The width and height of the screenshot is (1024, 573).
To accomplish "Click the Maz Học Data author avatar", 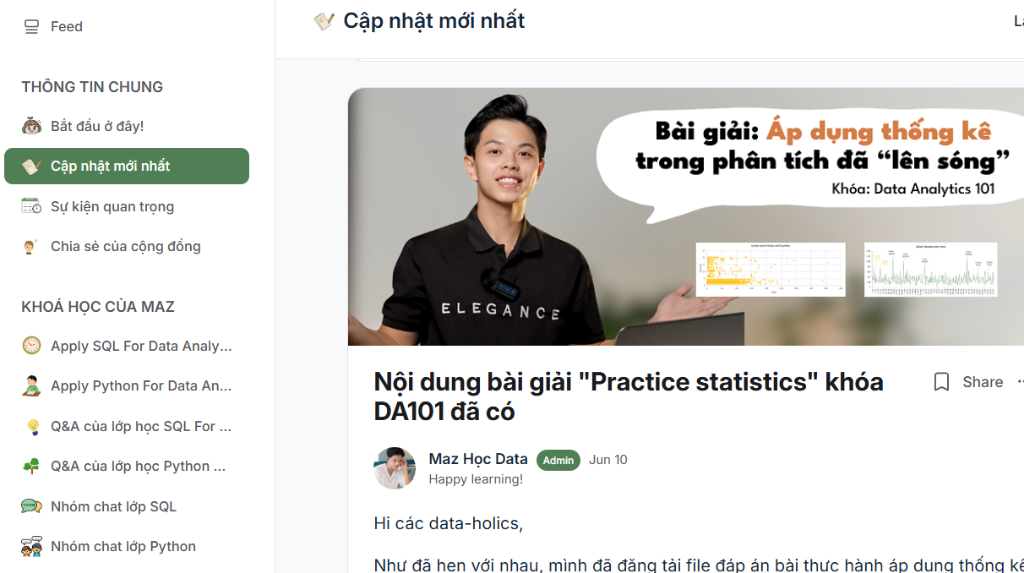I will pos(394,468).
